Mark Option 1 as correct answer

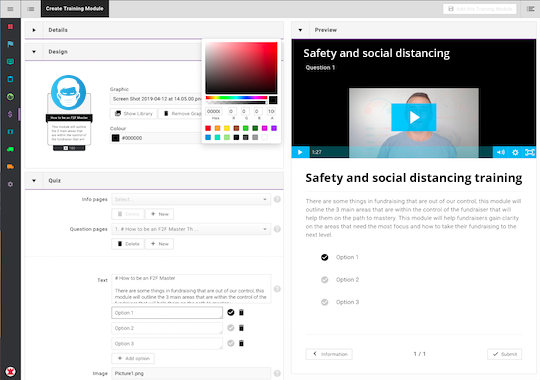pos(231,312)
